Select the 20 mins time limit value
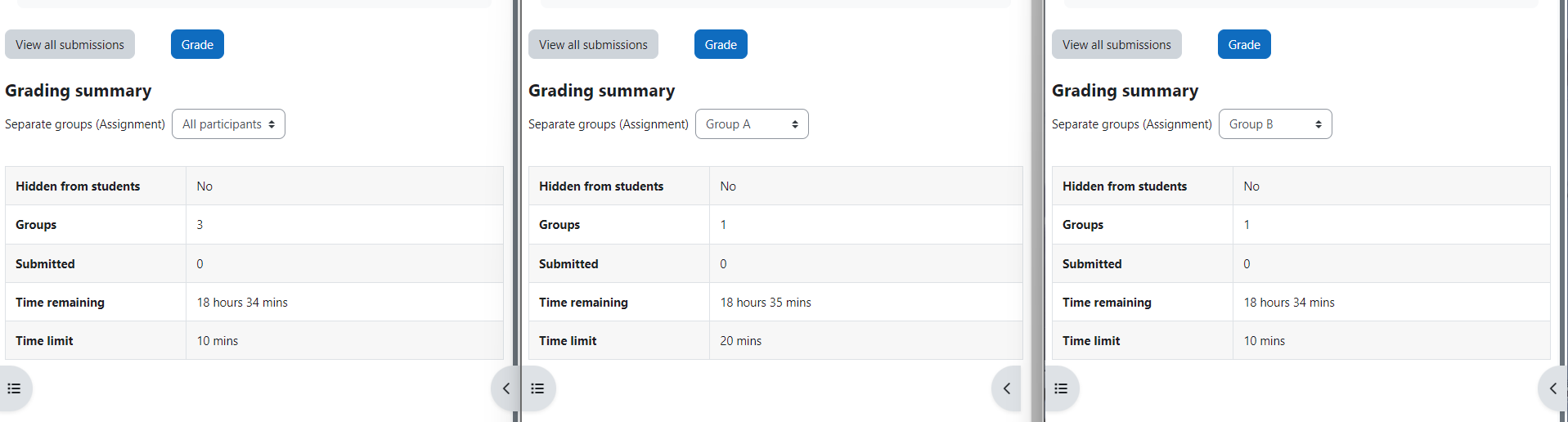 click(740, 341)
